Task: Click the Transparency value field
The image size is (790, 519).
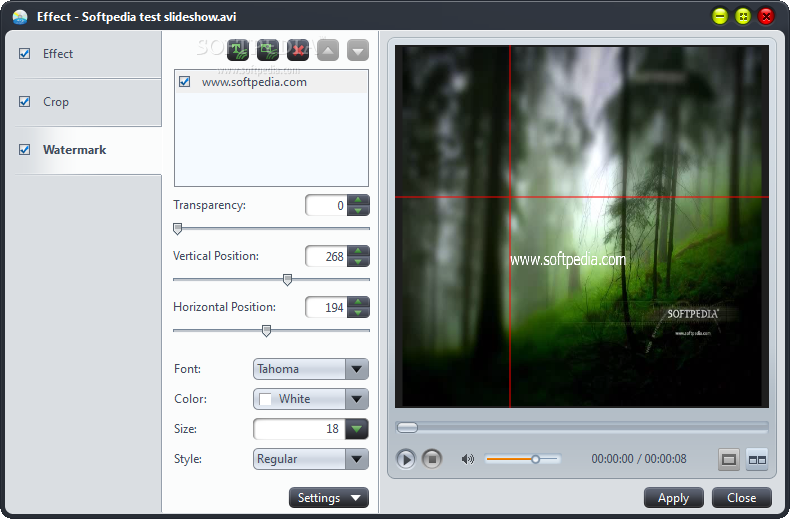Action: coord(326,206)
